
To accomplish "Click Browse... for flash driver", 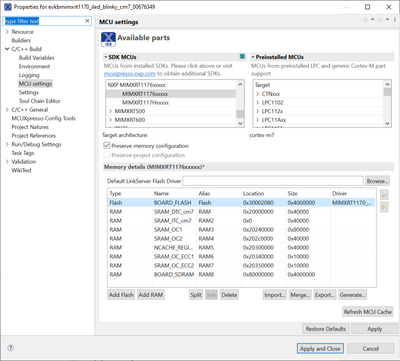I will (377, 181).
